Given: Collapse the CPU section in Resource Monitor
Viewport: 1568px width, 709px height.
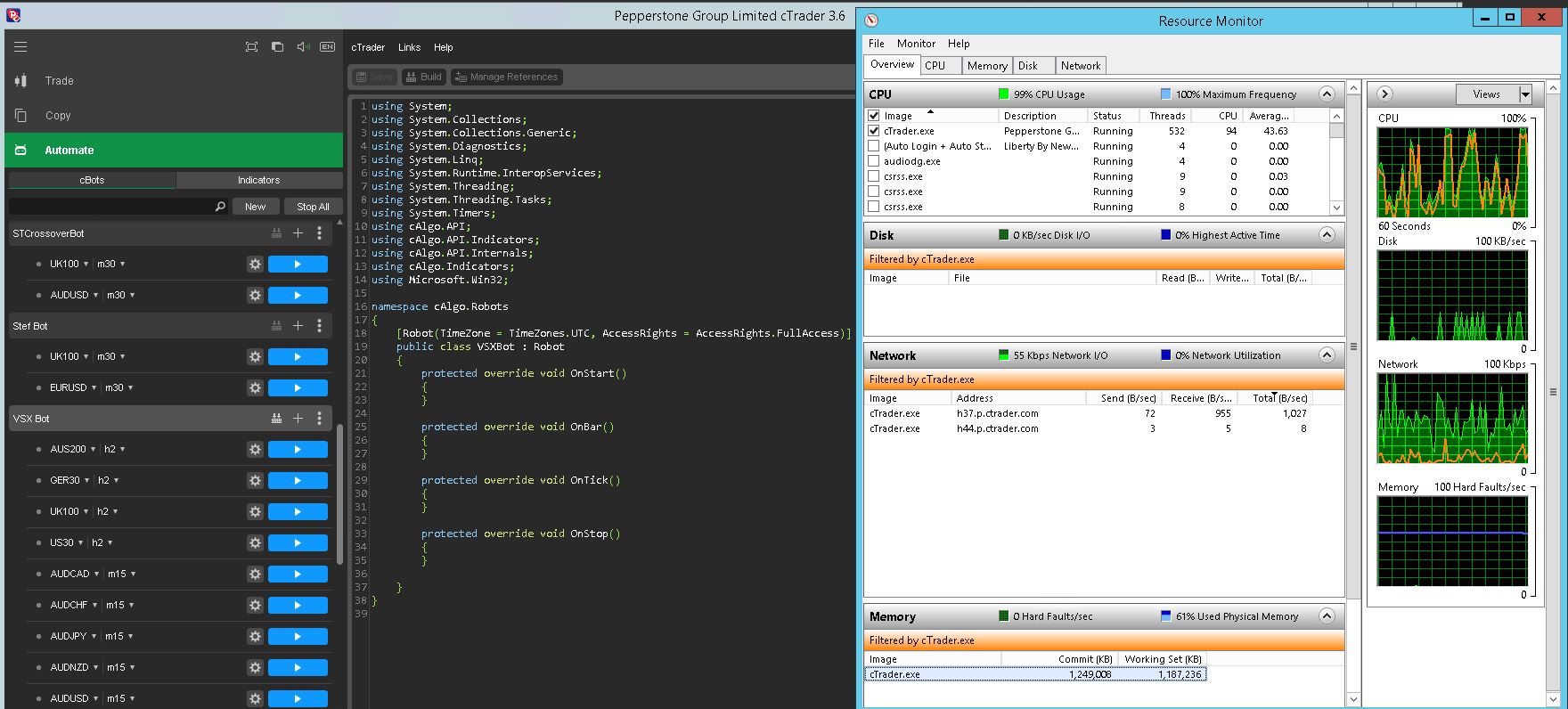Looking at the screenshot, I should tap(1327, 94).
